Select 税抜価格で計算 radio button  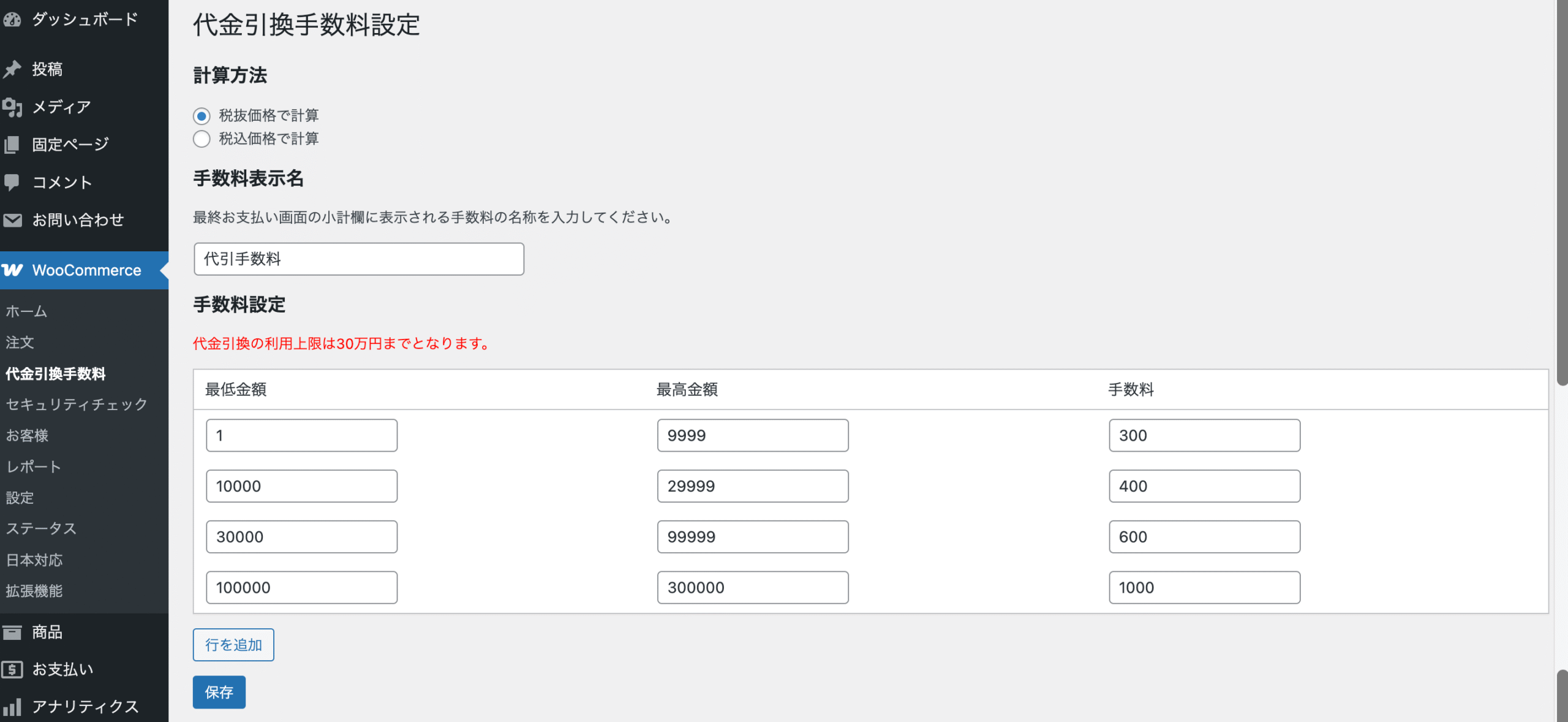coord(202,116)
